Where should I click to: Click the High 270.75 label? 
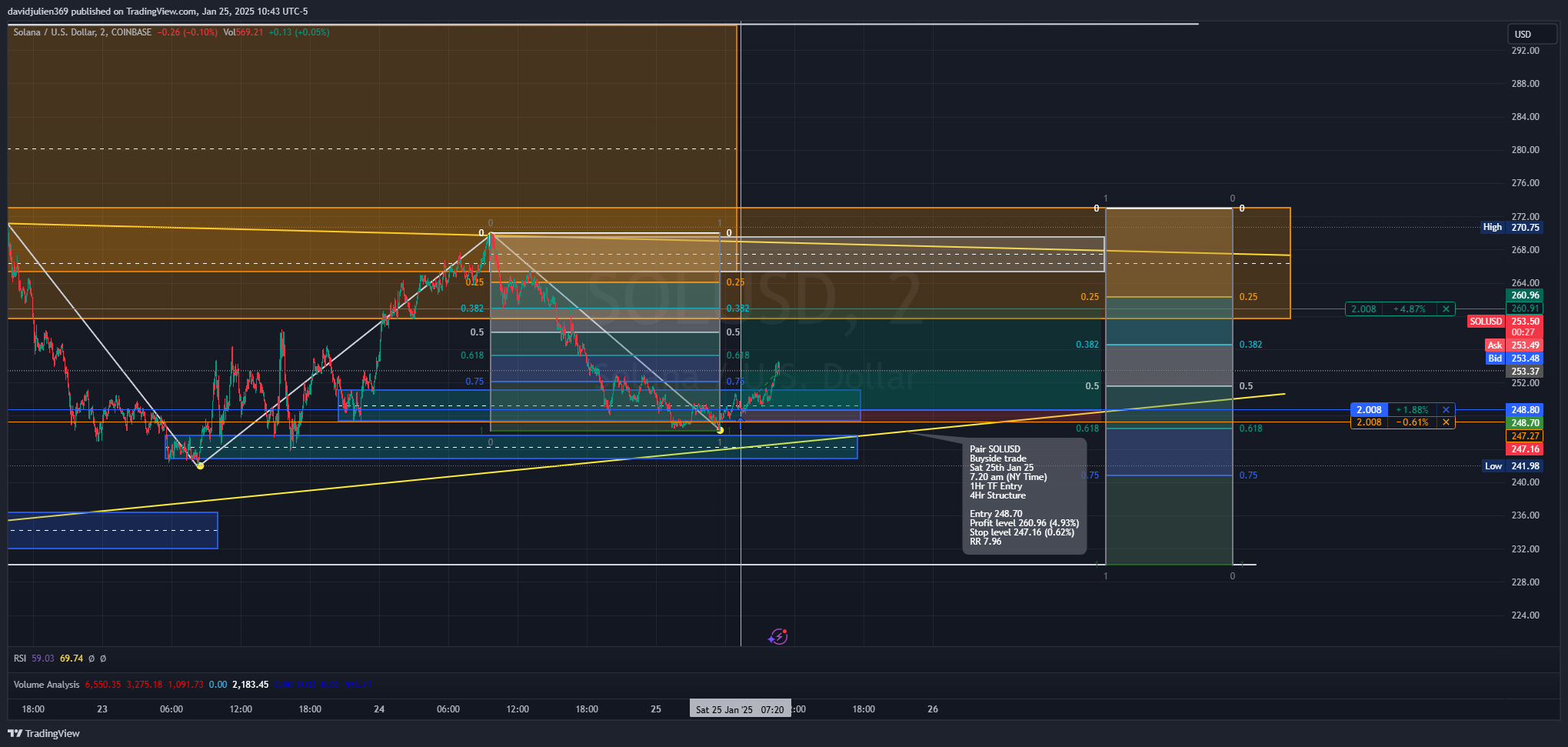point(1512,227)
